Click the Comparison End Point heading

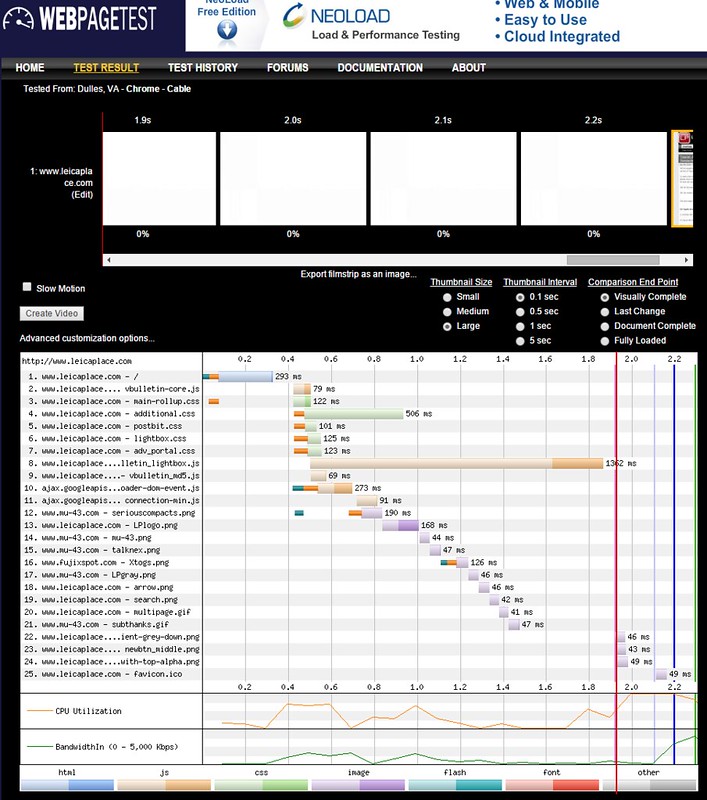633,282
